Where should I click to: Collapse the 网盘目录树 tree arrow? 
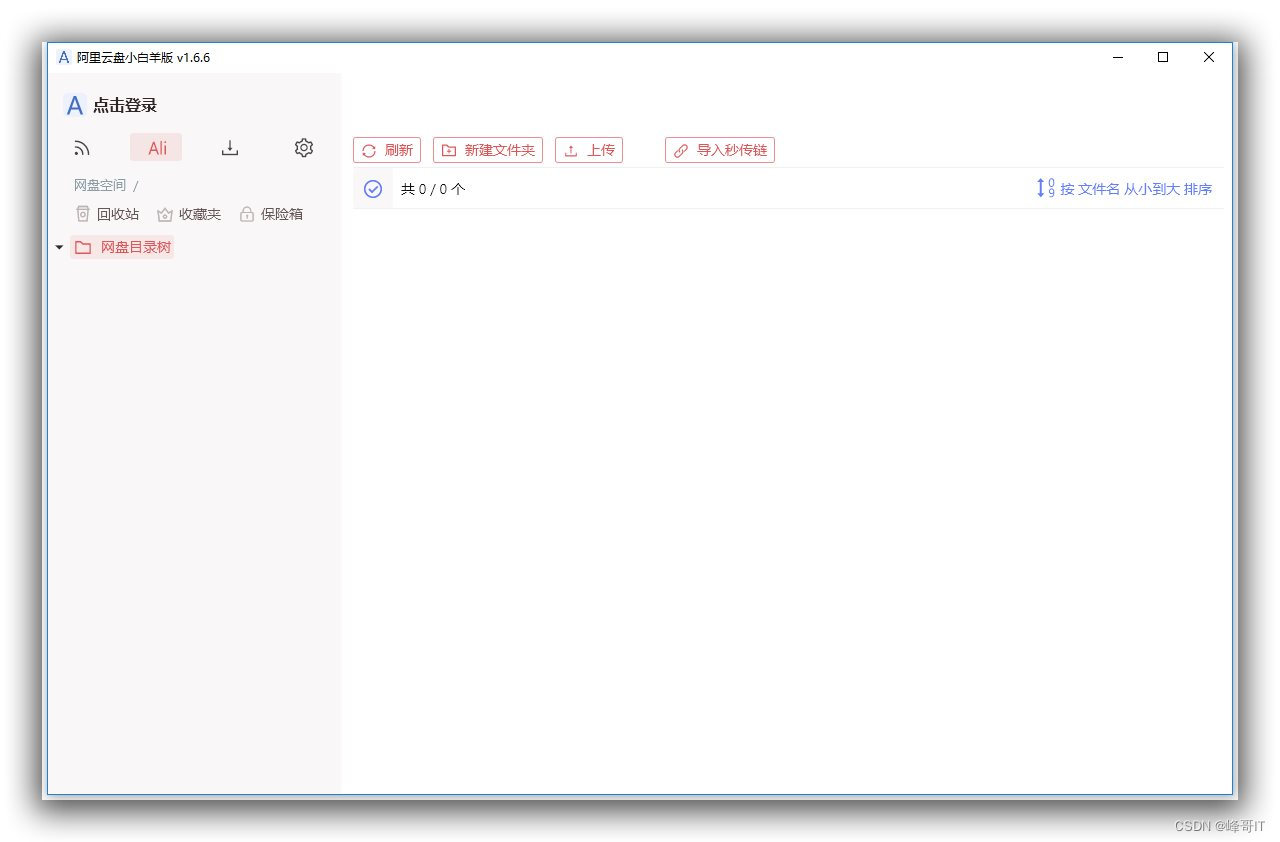pyautogui.click(x=59, y=247)
